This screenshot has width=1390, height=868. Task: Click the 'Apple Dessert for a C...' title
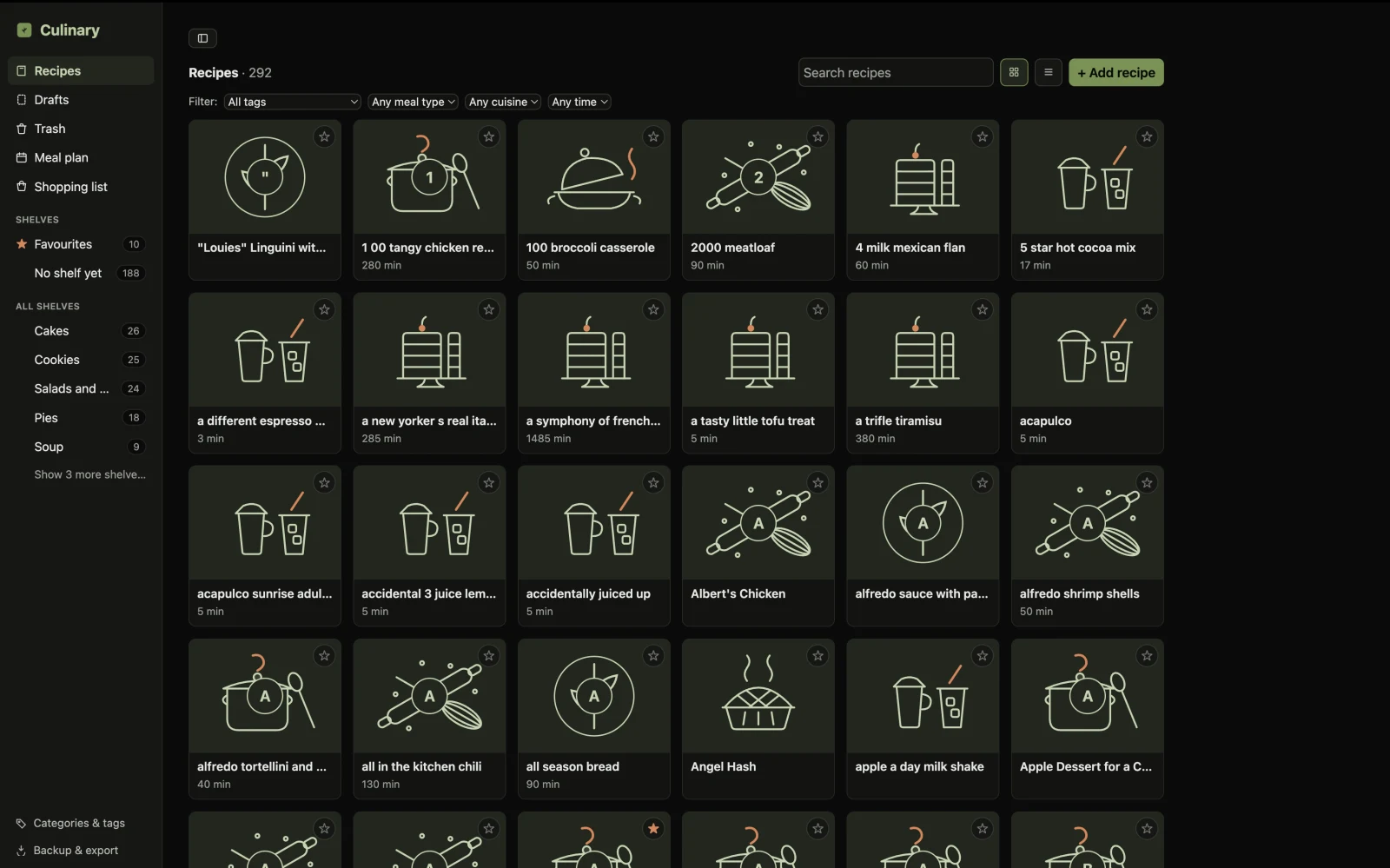(1086, 766)
